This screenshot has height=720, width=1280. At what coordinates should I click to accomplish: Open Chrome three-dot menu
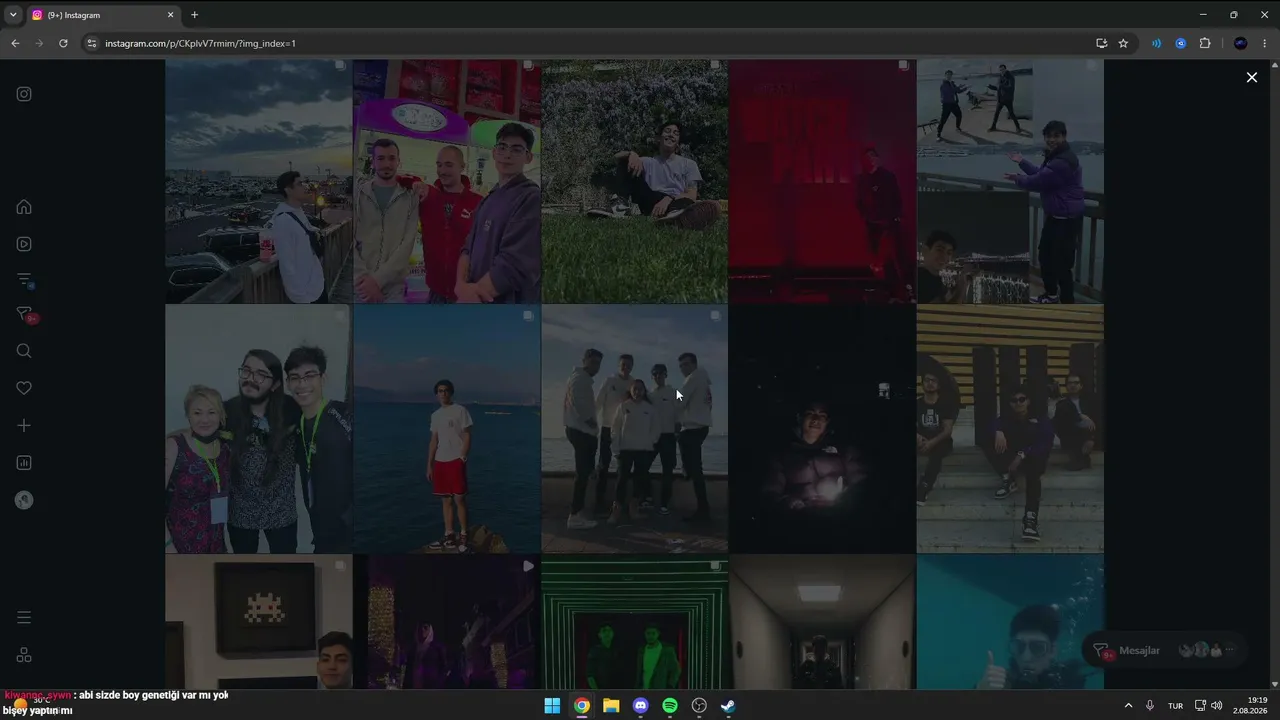click(x=1265, y=43)
